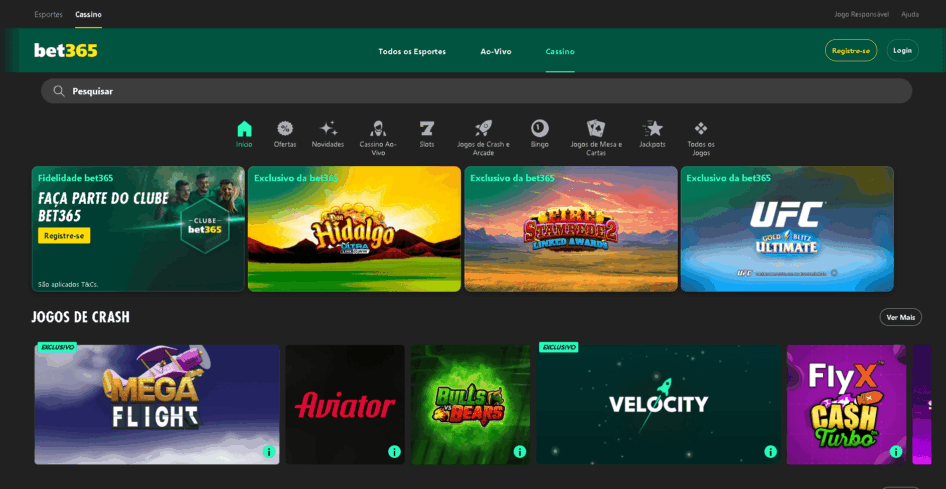Click the Login button
This screenshot has width=946, height=489.
click(903, 51)
